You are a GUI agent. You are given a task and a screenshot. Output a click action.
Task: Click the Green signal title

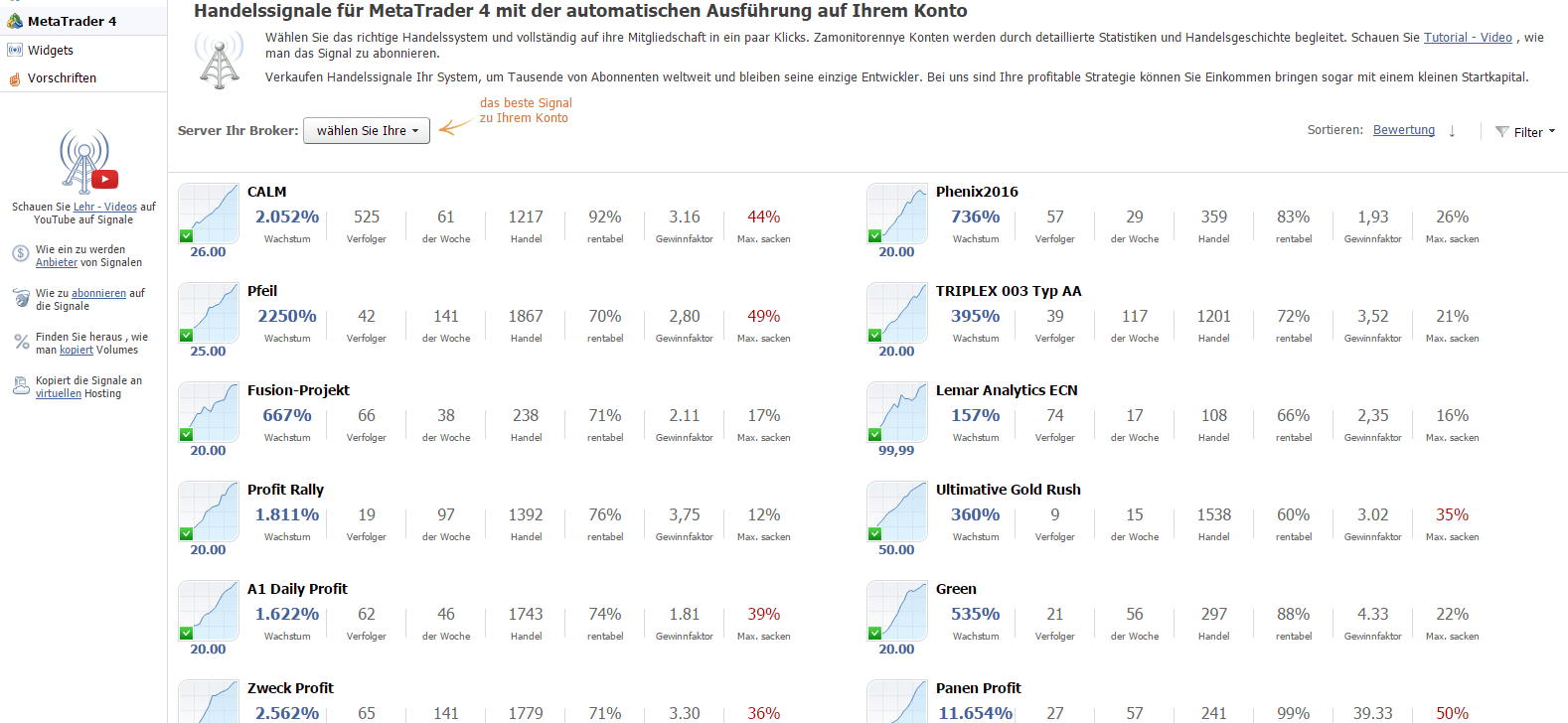[956, 589]
